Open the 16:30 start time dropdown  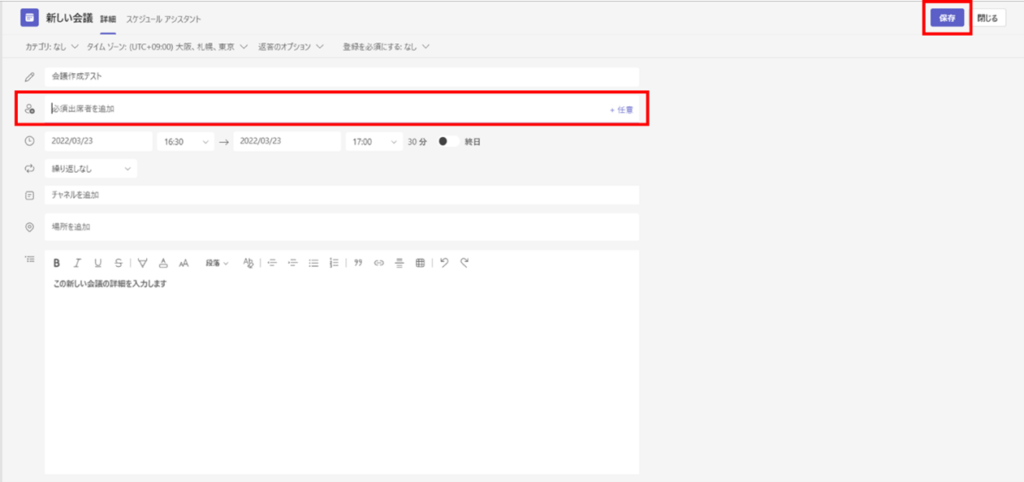[x=186, y=142]
